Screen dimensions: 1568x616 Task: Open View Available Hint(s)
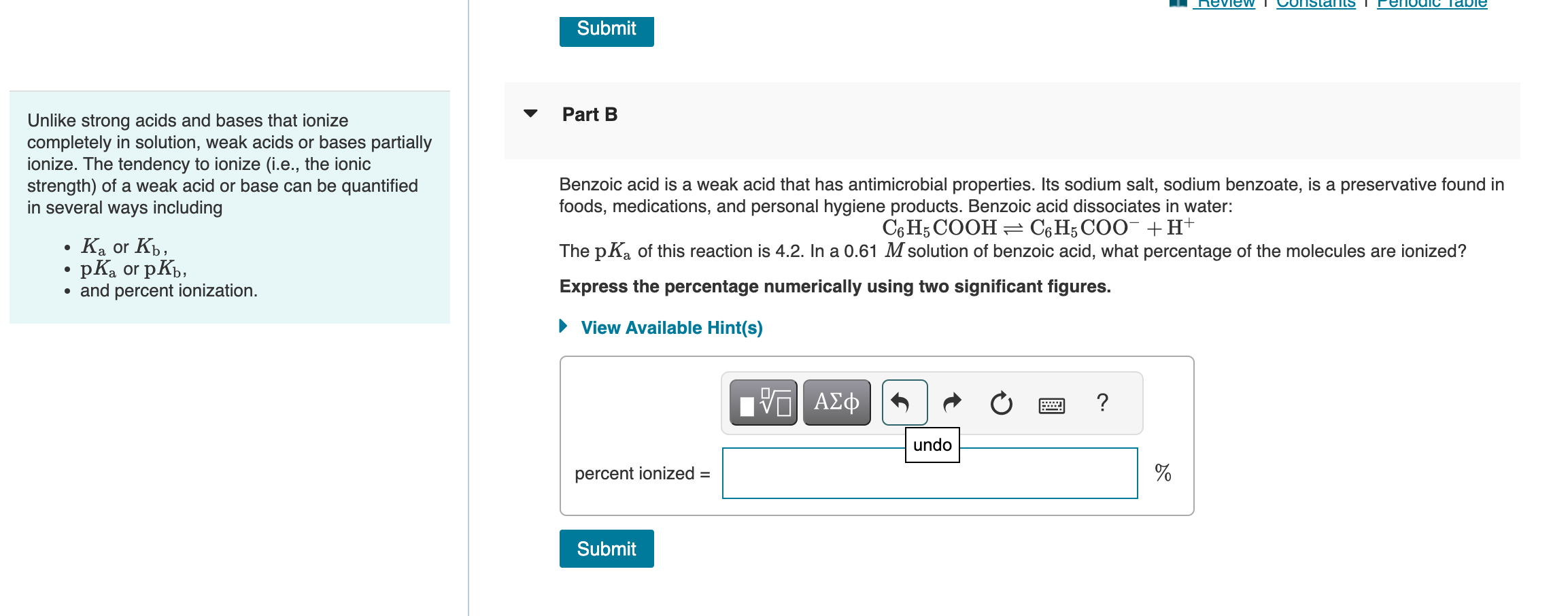pyautogui.click(x=670, y=327)
